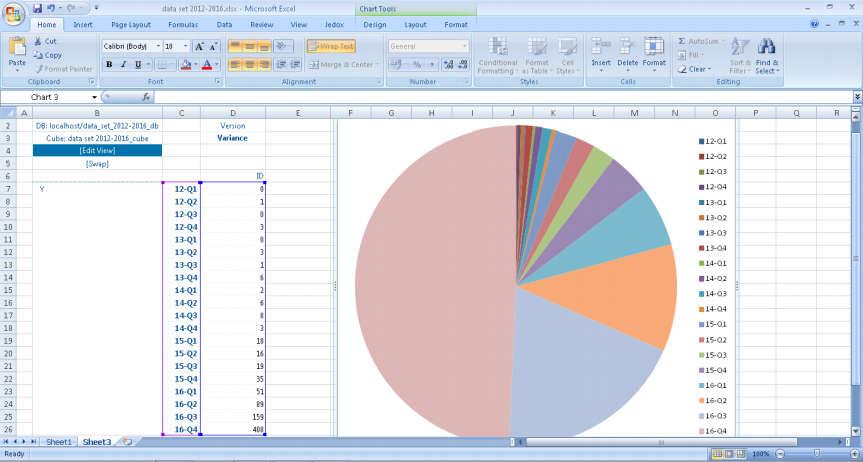This screenshot has height=462, width=863.
Task: Toggle Bottom Align
Action: (x=264, y=46)
